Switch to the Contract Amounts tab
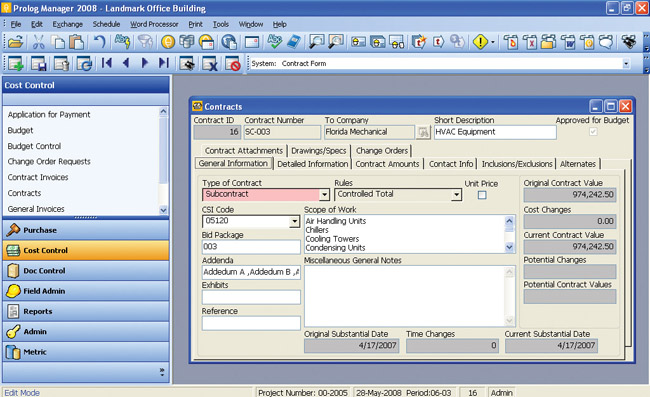The width and height of the screenshot is (650, 397). tap(387, 164)
